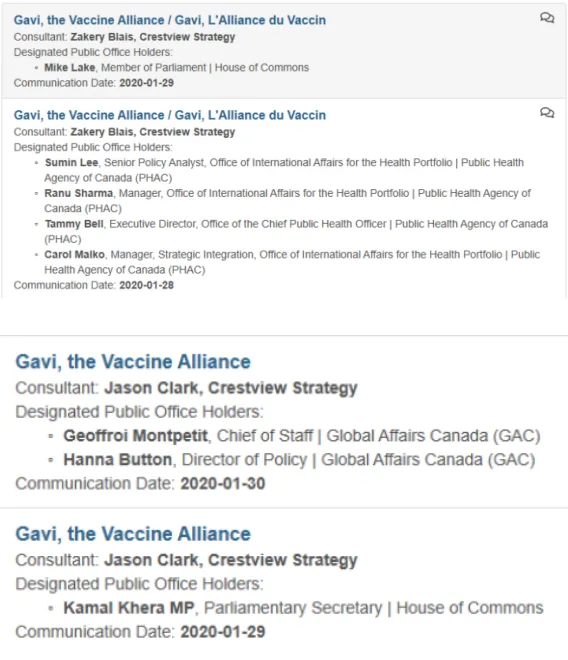Open Gavi link dated 2020-01-28
Screen dimensions: 568x660
[170, 115]
